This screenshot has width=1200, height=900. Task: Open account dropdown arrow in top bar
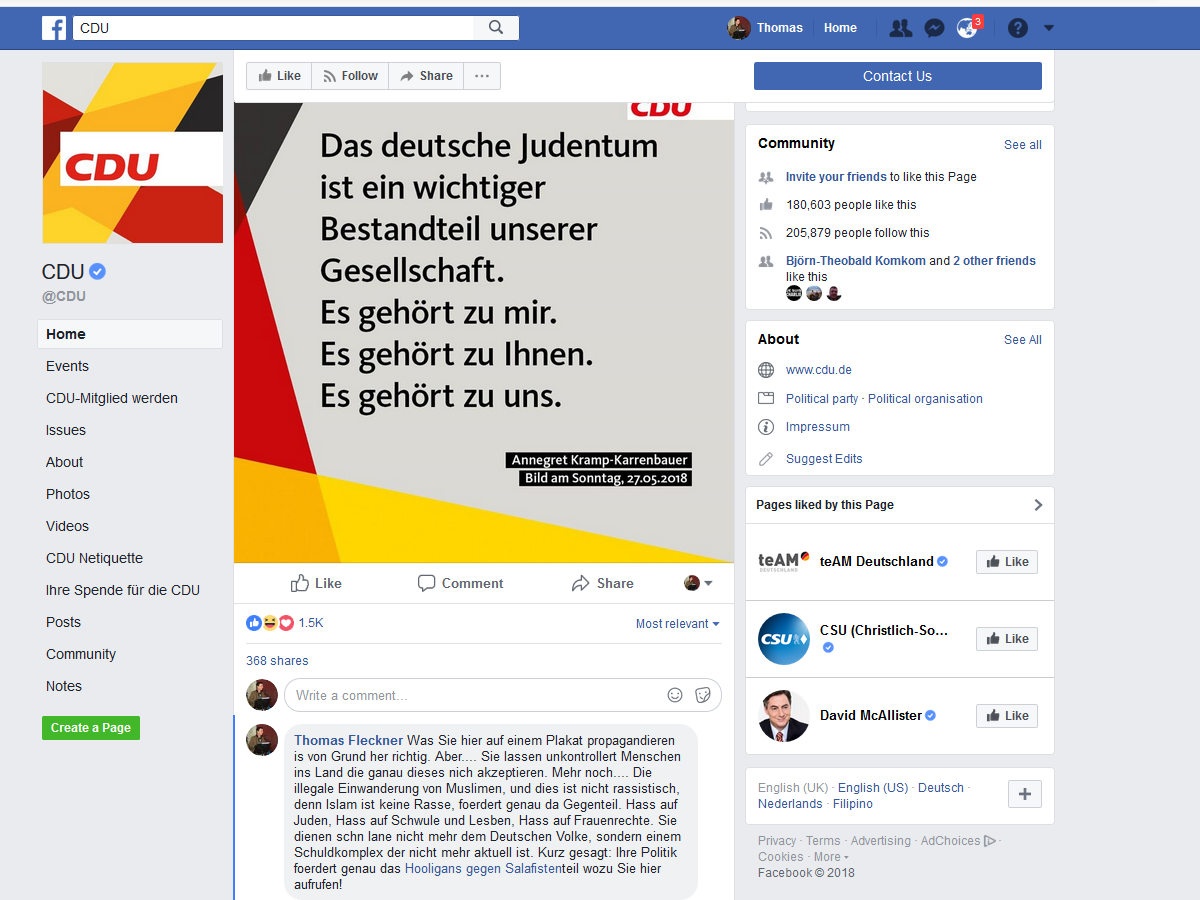point(1049,28)
